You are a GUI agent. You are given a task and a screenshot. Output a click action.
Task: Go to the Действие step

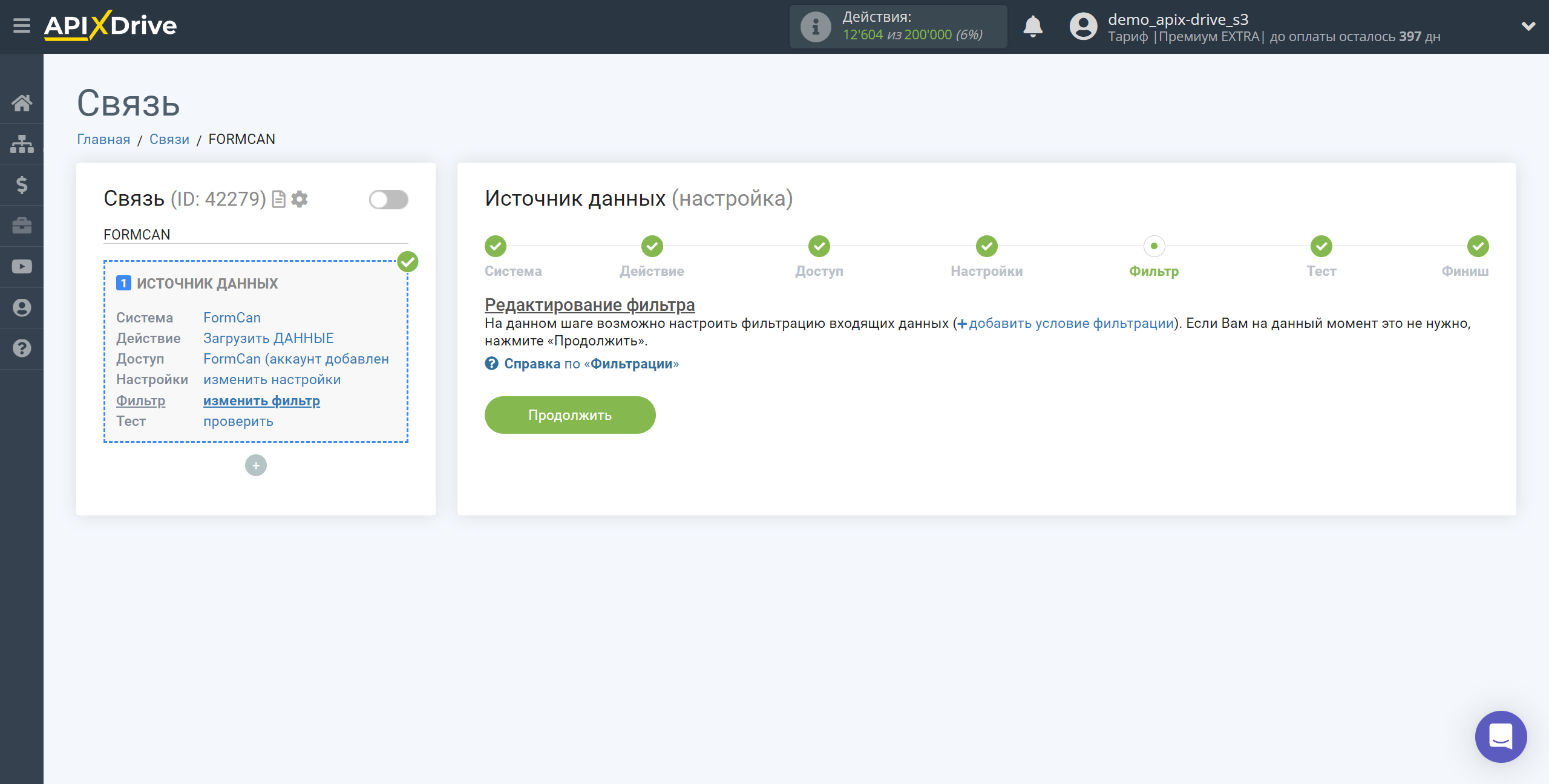(x=652, y=257)
